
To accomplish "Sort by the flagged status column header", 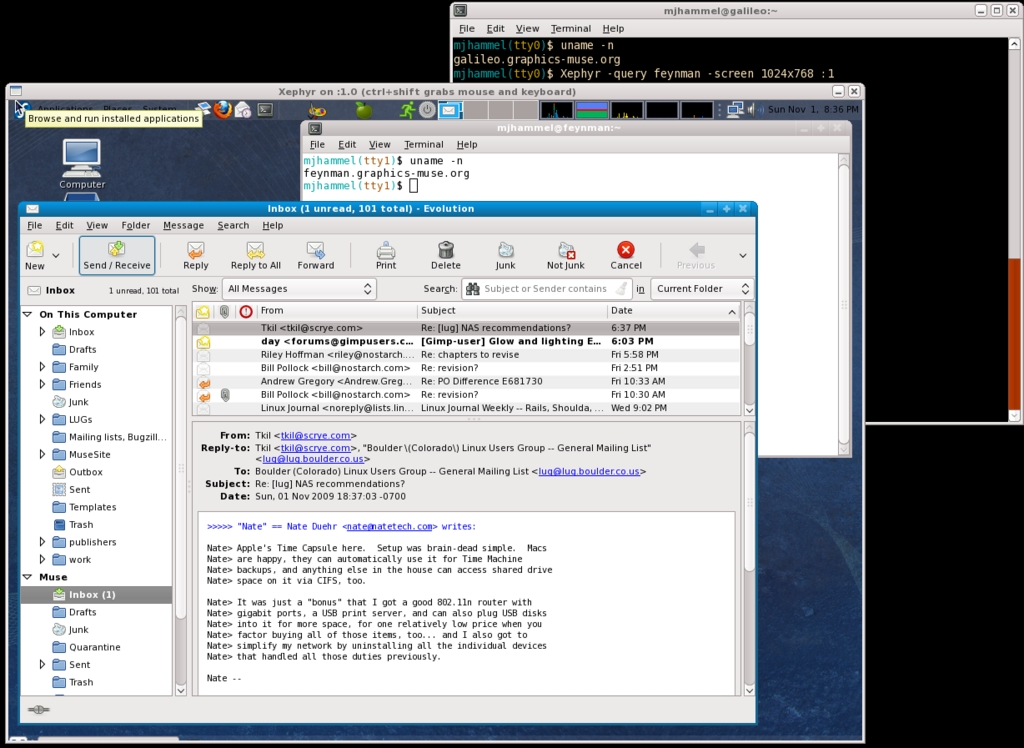I will [x=246, y=311].
